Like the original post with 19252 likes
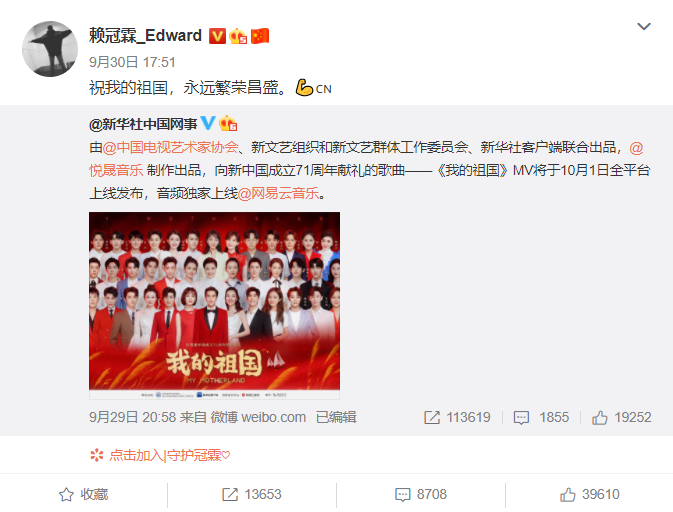Viewport: 673px width, 512px height. (621, 417)
